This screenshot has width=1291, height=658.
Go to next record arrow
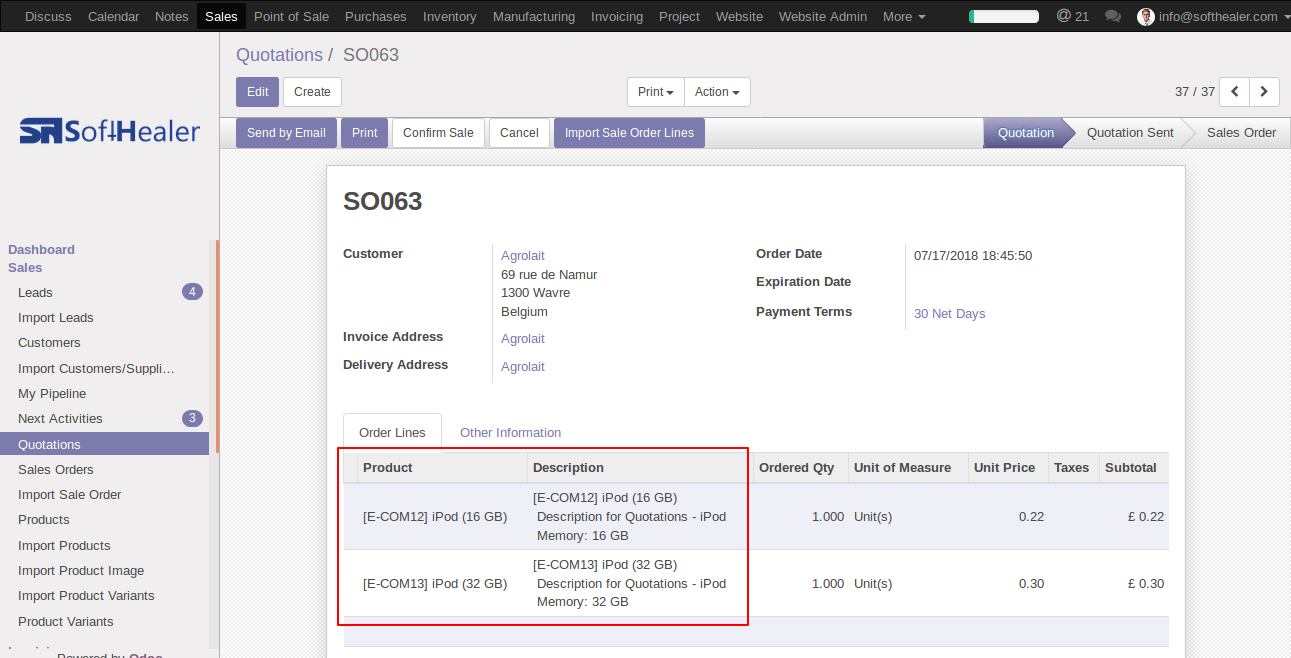1264,92
